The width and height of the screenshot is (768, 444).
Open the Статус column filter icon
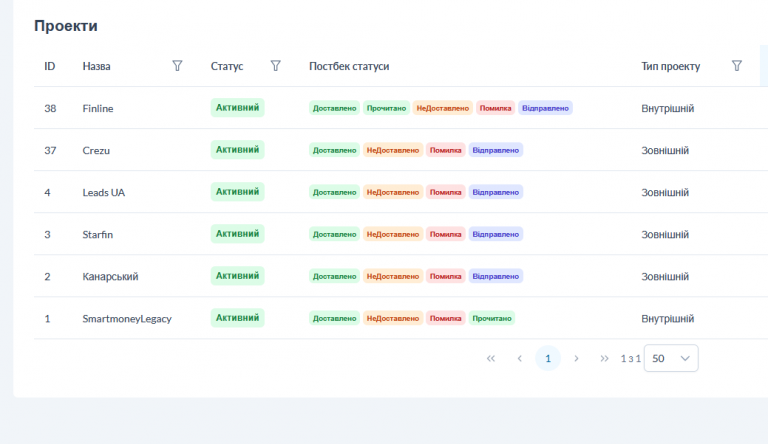tap(276, 66)
